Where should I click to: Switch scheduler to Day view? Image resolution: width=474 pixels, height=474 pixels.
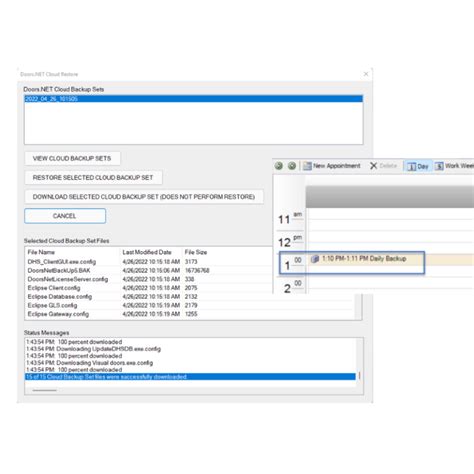pyautogui.click(x=418, y=166)
